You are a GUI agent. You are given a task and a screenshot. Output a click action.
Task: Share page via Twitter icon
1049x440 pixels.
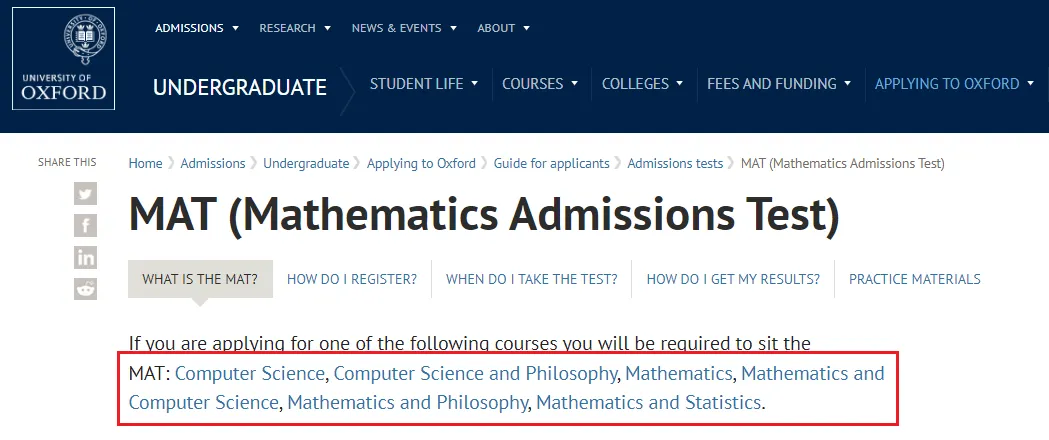pyautogui.click(x=86, y=194)
